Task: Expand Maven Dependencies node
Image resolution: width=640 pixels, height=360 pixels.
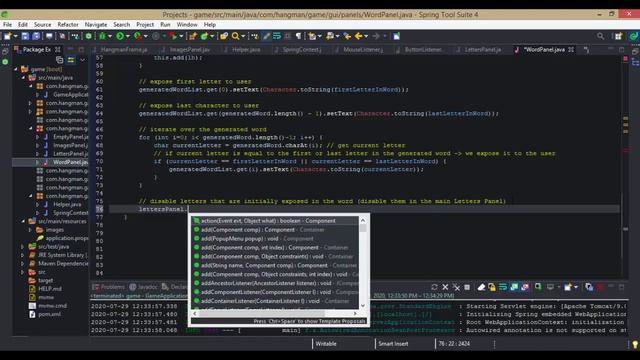Action: tap(23, 264)
